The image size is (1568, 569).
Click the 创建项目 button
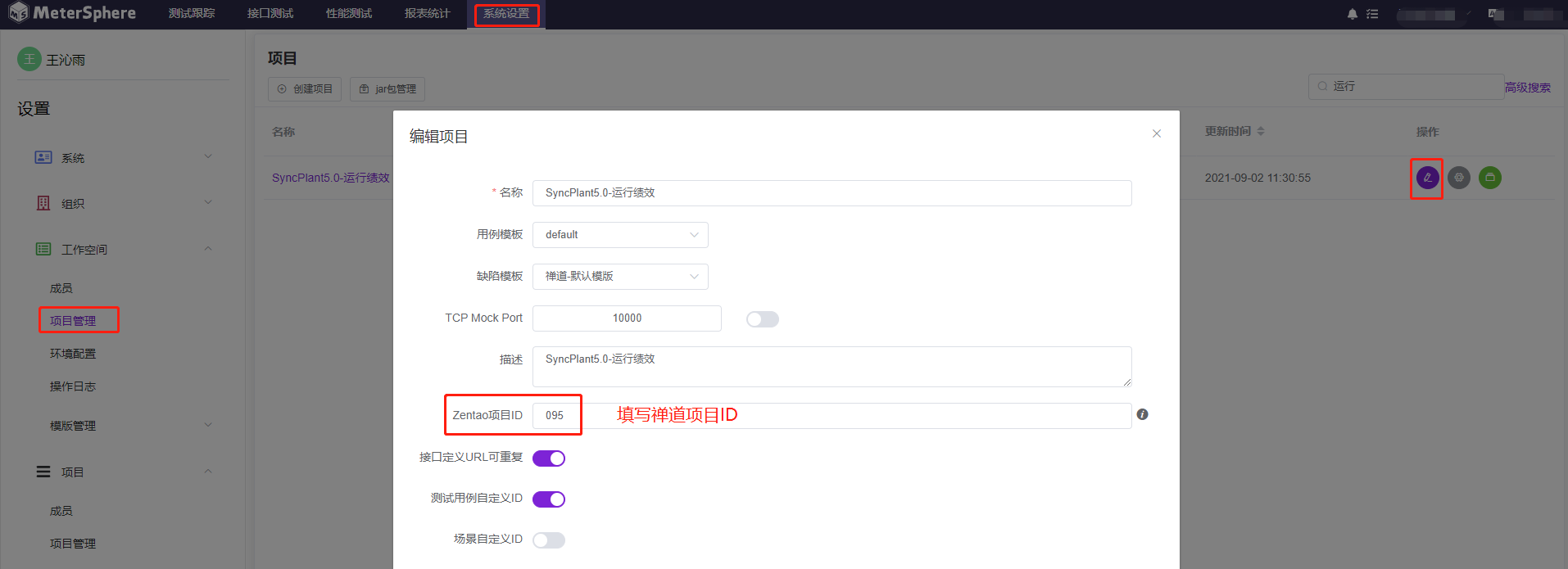coord(305,89)
